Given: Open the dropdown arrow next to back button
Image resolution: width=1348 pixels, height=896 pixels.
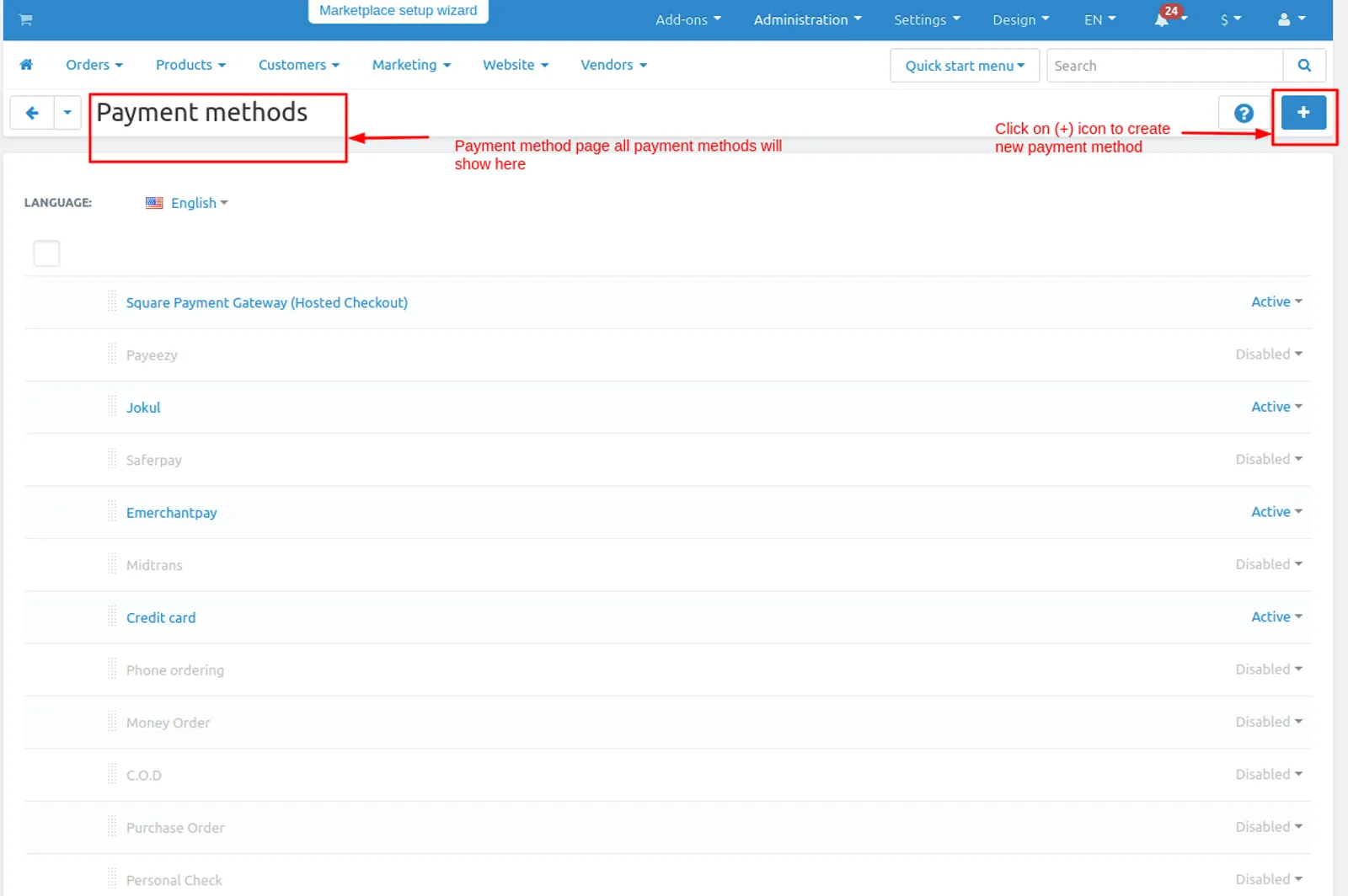Looking at the screenshot, I should point(67,113).
